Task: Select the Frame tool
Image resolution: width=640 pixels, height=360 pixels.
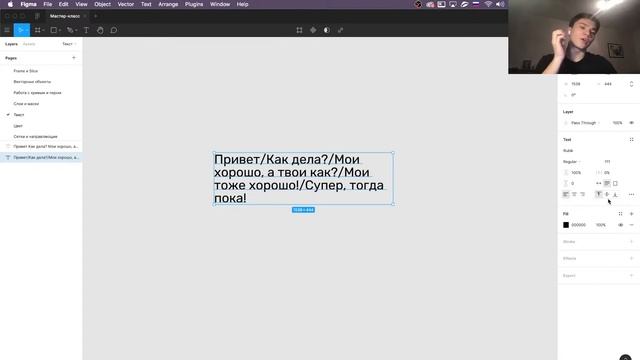Action: coord(38,30)
